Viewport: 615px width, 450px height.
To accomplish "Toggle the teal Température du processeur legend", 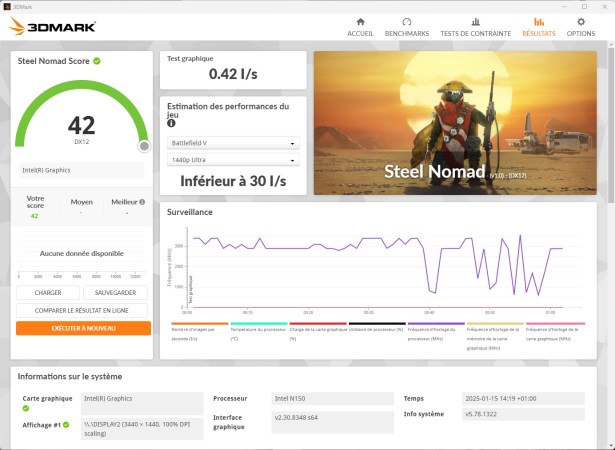I will click(259, 332).
